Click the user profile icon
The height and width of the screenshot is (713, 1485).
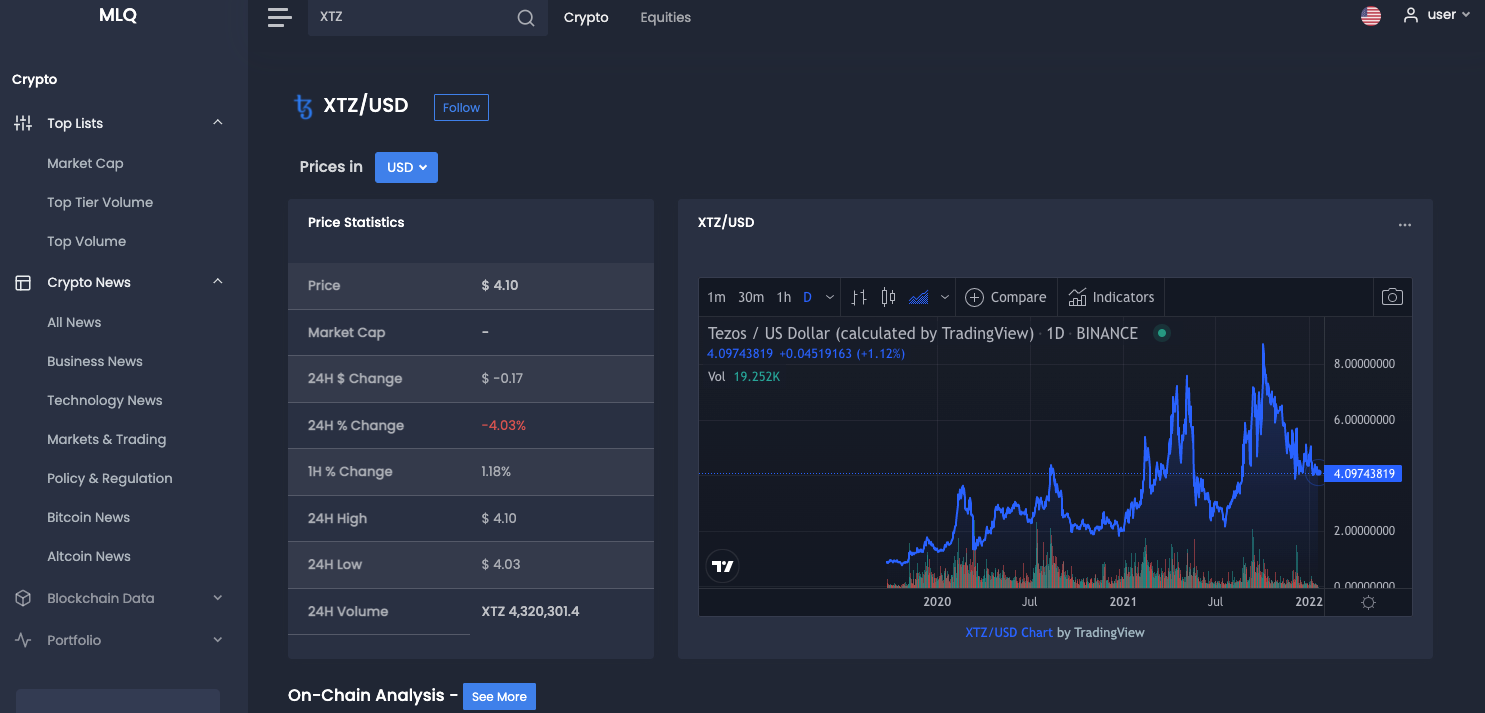1411,15
